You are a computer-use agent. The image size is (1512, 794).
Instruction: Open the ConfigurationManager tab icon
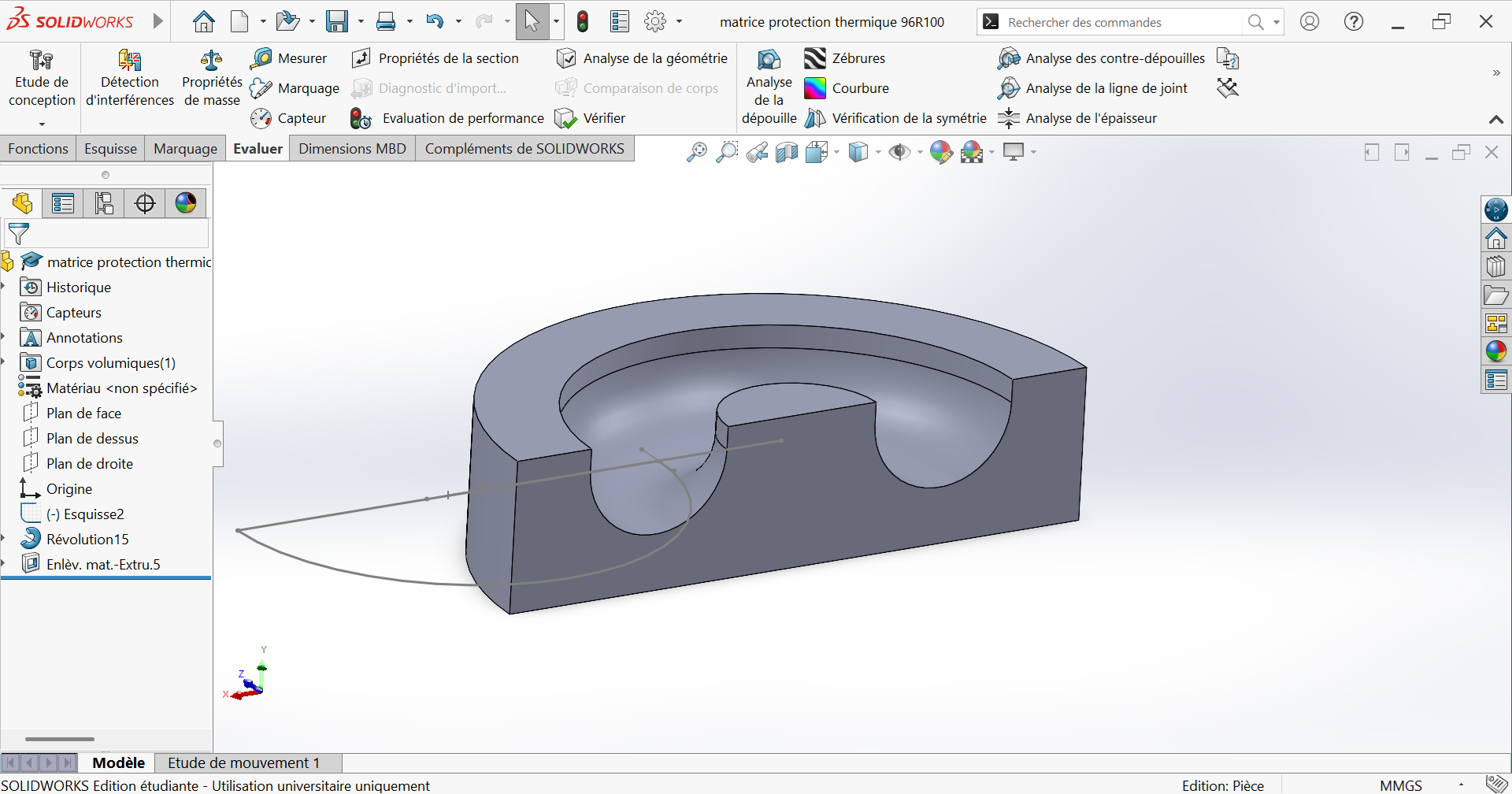(x=104, y=203)
